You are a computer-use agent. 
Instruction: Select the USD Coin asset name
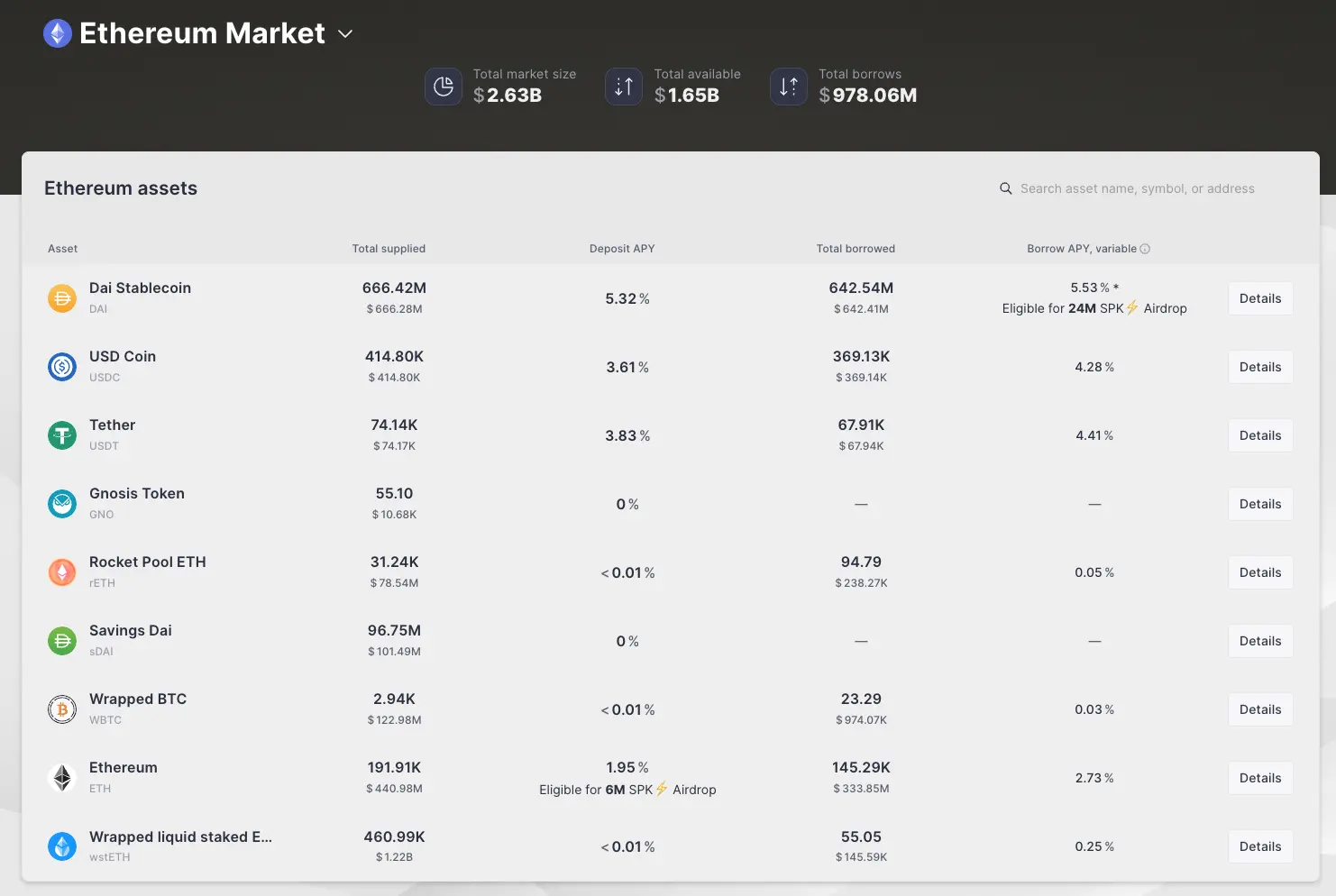(x=123, y=357)
